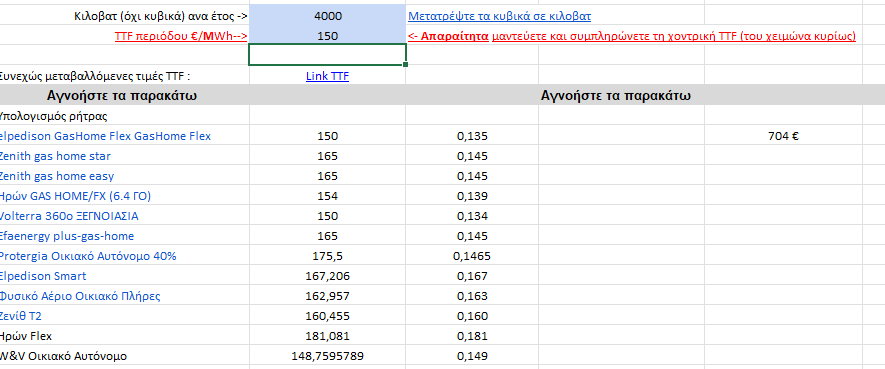Select value 0,1465 in Protergia row
Viewport: 885px width, 369px height.
click(x=472, y=256)
